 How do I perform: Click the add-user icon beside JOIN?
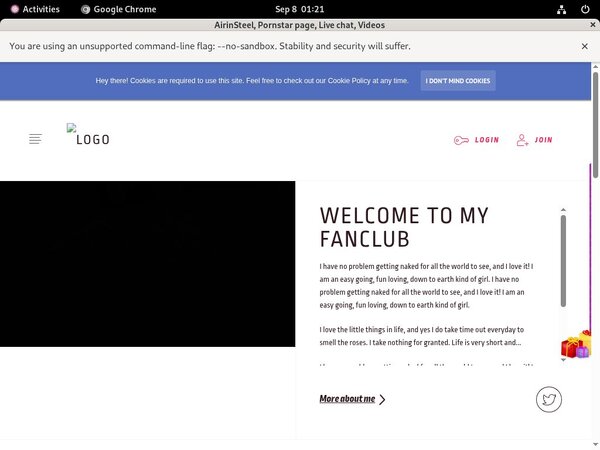pyautogui.click(x=522, y=140)
